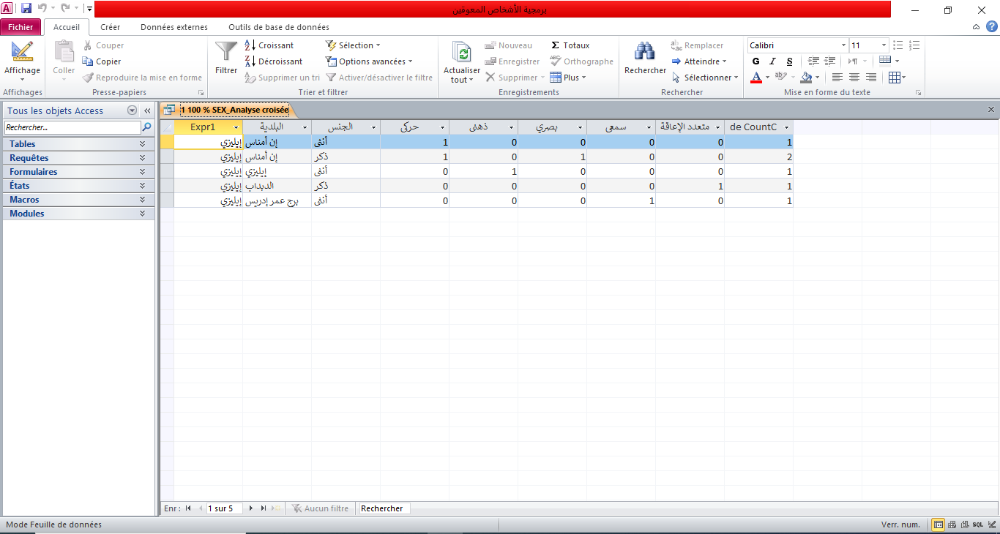Click the Aucun filtre button

320,508
